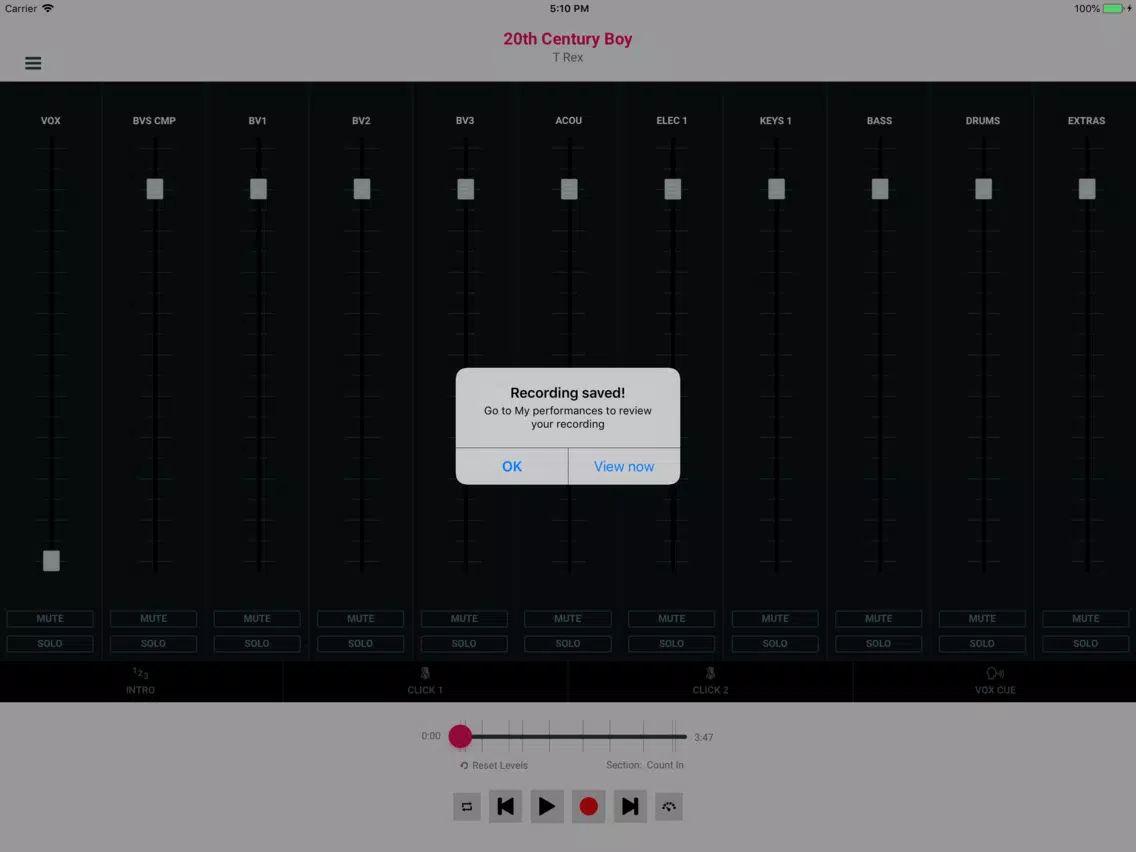Mute the BV3 channel
This screenshot has height=852, width=1136.
[x=464, y=619]
